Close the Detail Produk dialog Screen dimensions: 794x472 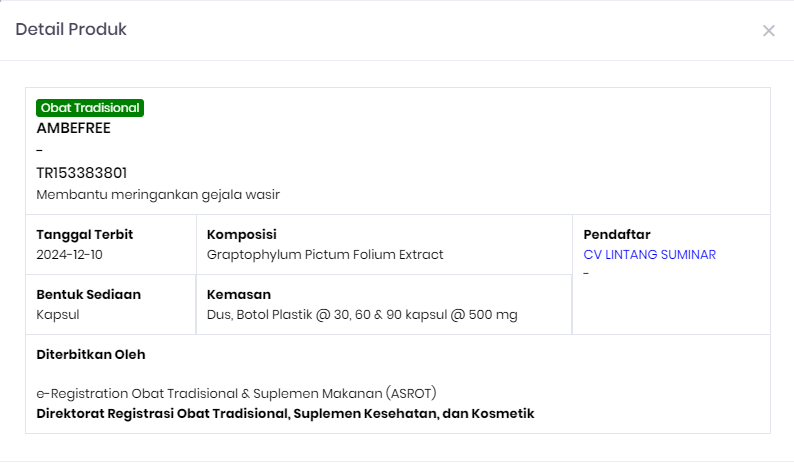click(768, 31)
